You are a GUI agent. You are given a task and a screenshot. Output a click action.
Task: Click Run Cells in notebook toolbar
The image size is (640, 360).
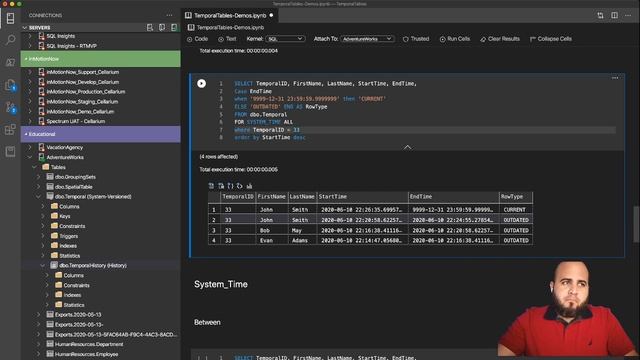coord(455,39)
